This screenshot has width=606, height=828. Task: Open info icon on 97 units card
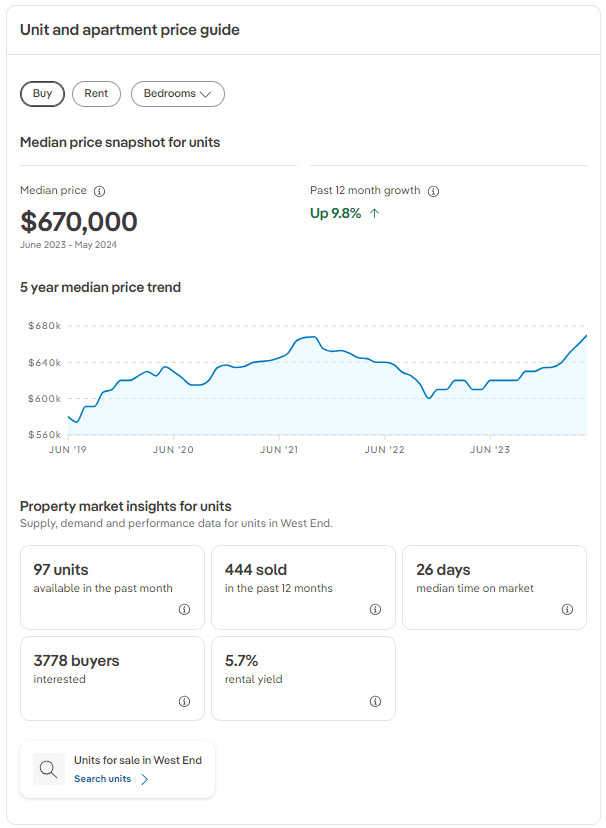tap(184, 610)
